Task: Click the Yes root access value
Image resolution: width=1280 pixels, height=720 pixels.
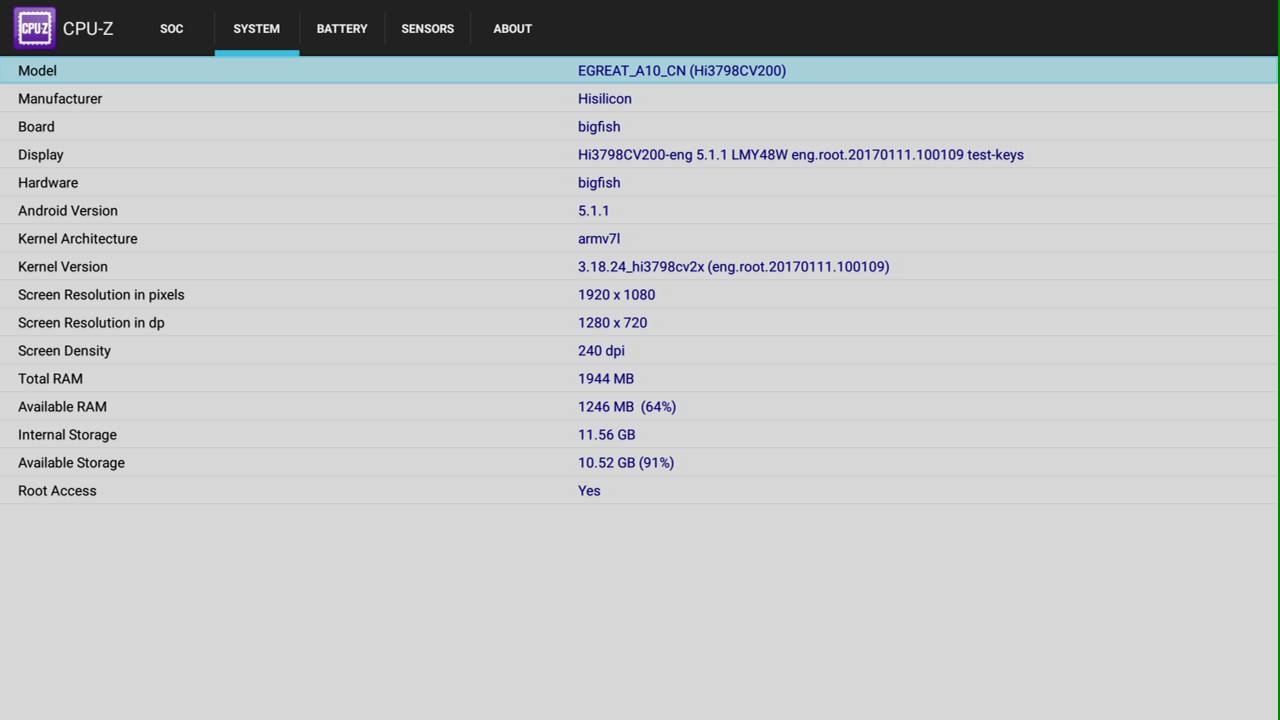Action: click(x=589, y=491)
